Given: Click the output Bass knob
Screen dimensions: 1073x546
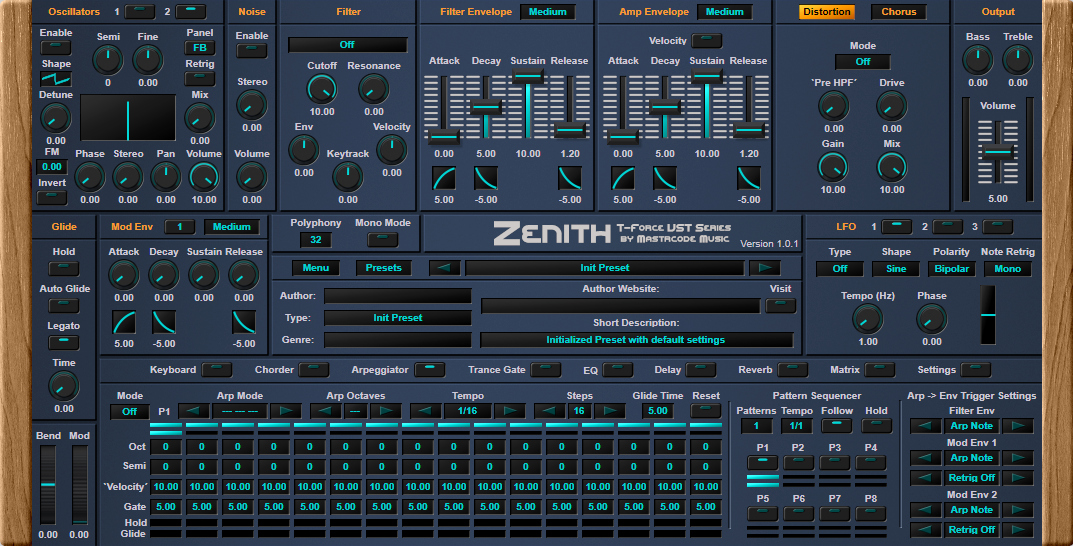Looking at the screenshot, I should [x=977, y=60].
